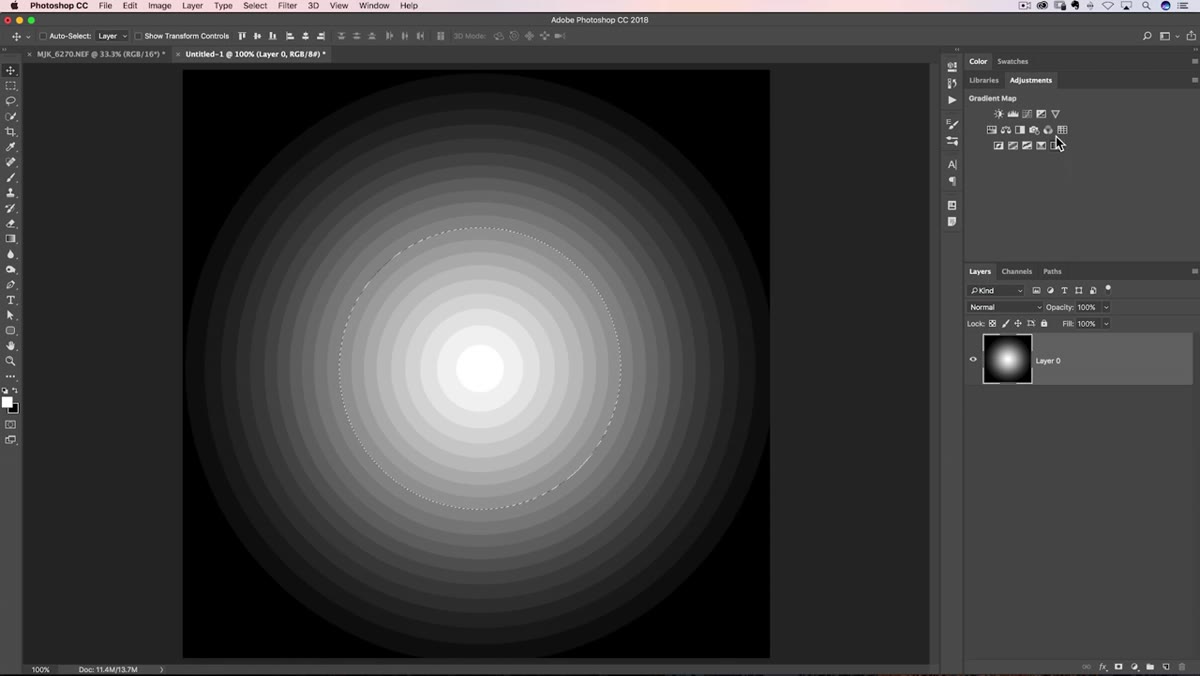Select the Horizontal Type tool
The width and height of the screenshot is (1200, 676).
tap(11, 300)
